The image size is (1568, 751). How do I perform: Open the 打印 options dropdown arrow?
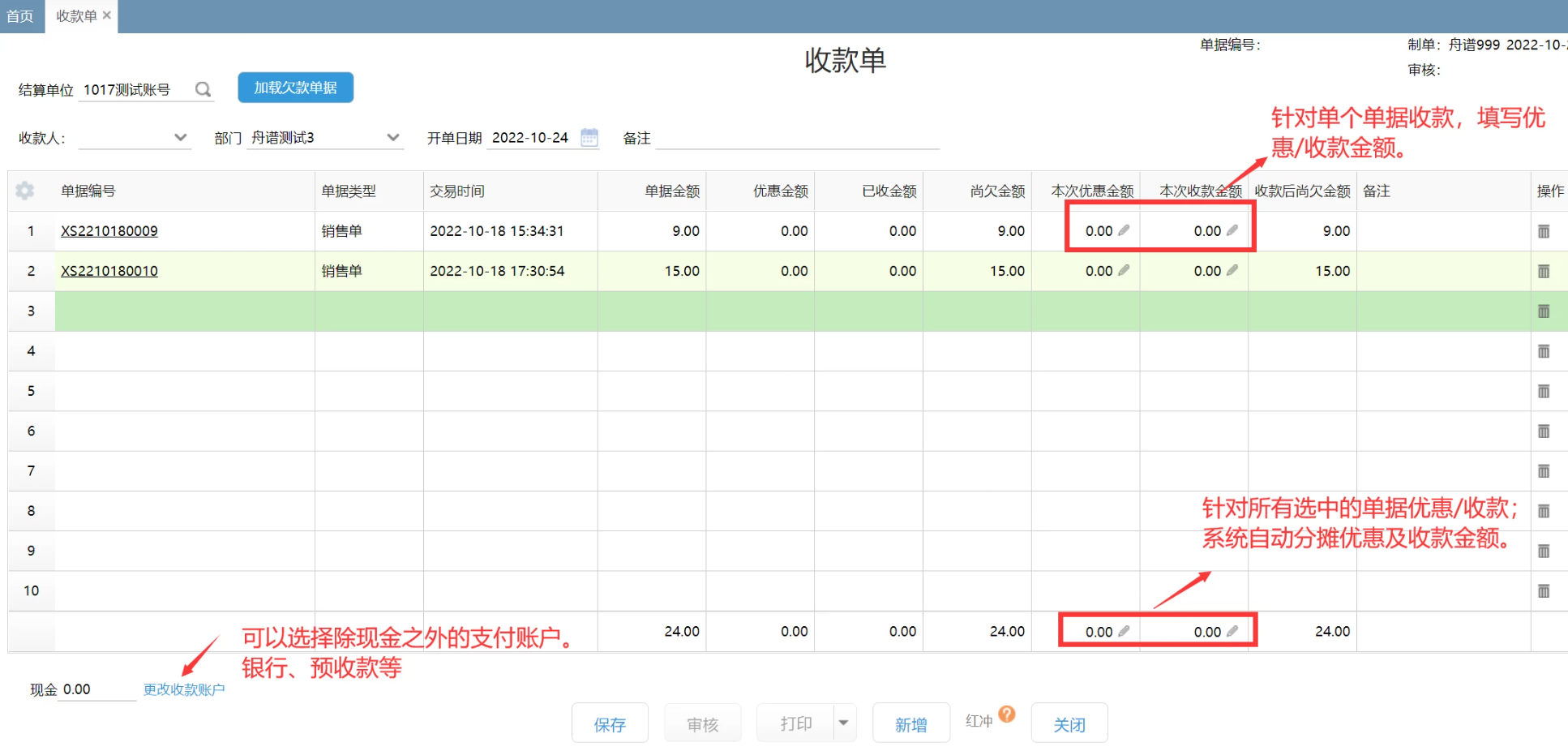point(843,723)
